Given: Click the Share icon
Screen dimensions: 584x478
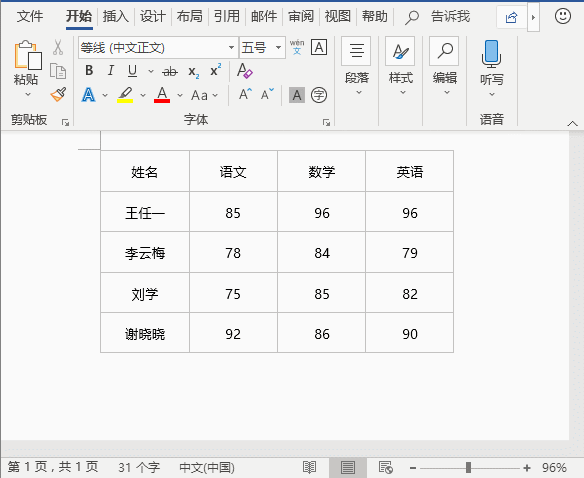Looking at the screenshot, I should 511,17.
